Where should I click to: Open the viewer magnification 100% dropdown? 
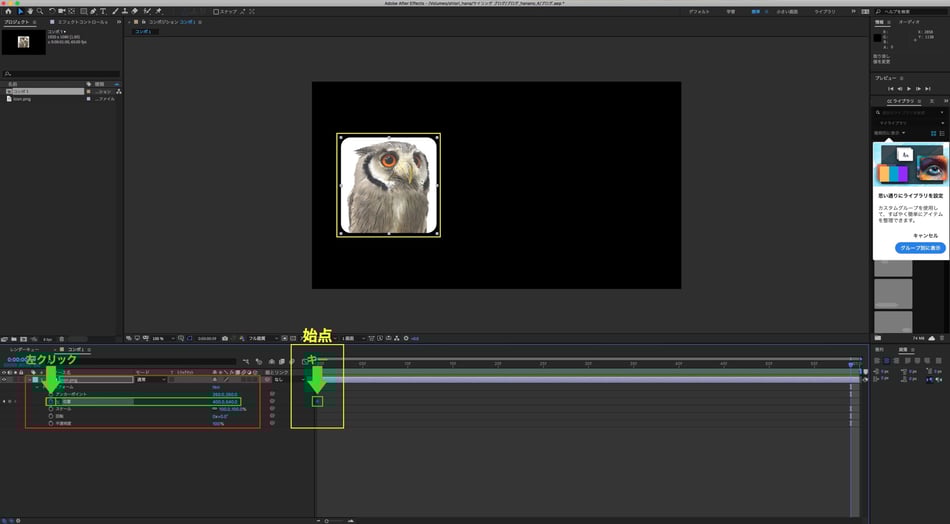[x=160, y=338]
